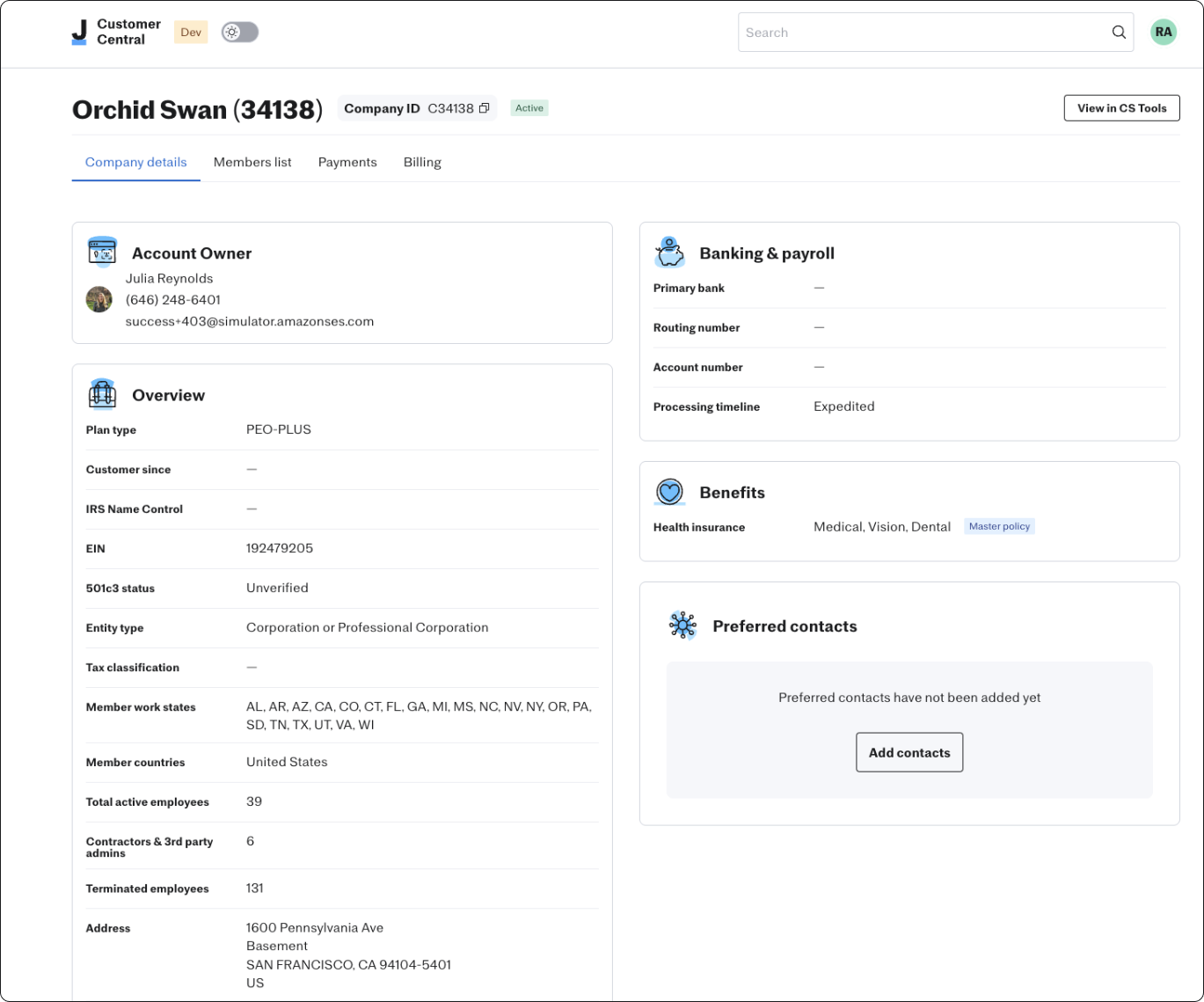
Task: Click the 'Preferred contacts have not been added yet' message
Action: [909, 698]
